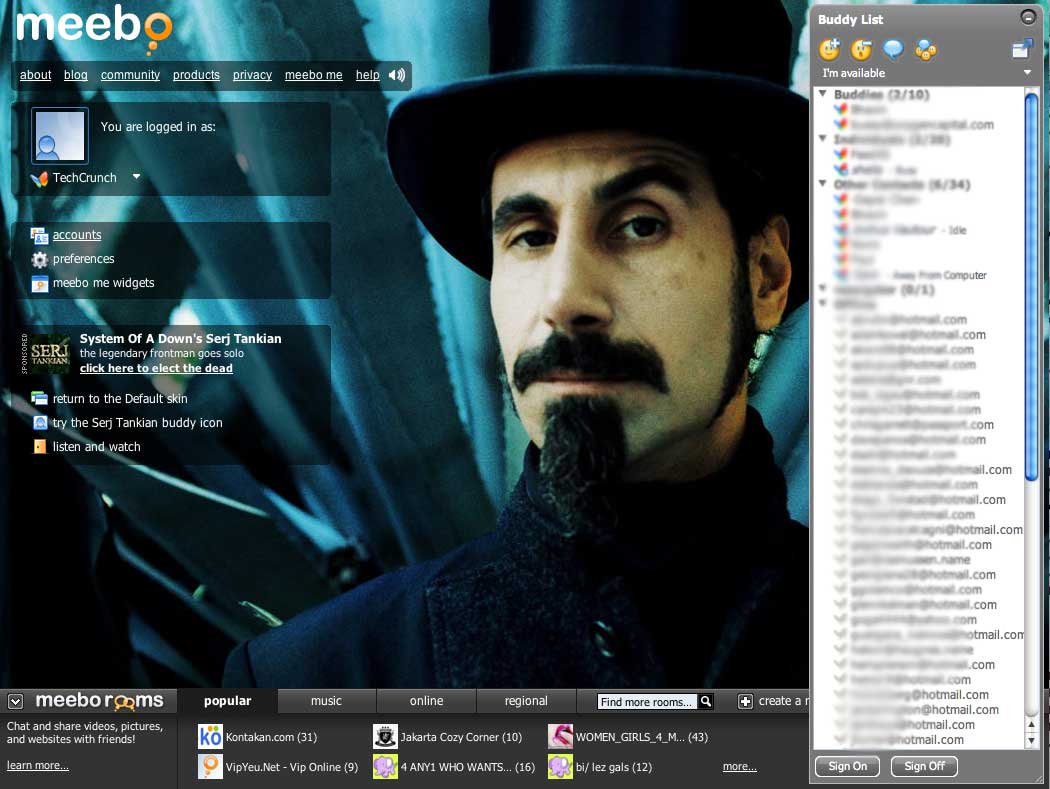Click the remove buddy smiley icon
Image resolution: width=1050 pixels, height=789 pixels.
[861, 49]
